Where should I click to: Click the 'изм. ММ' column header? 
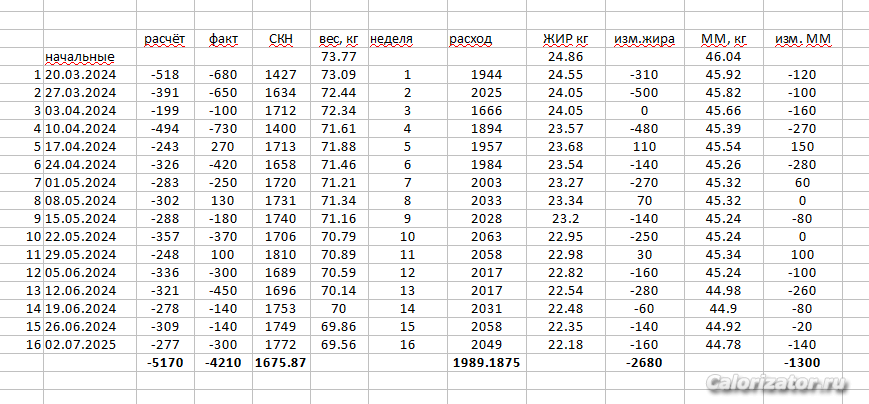point(806,39)
